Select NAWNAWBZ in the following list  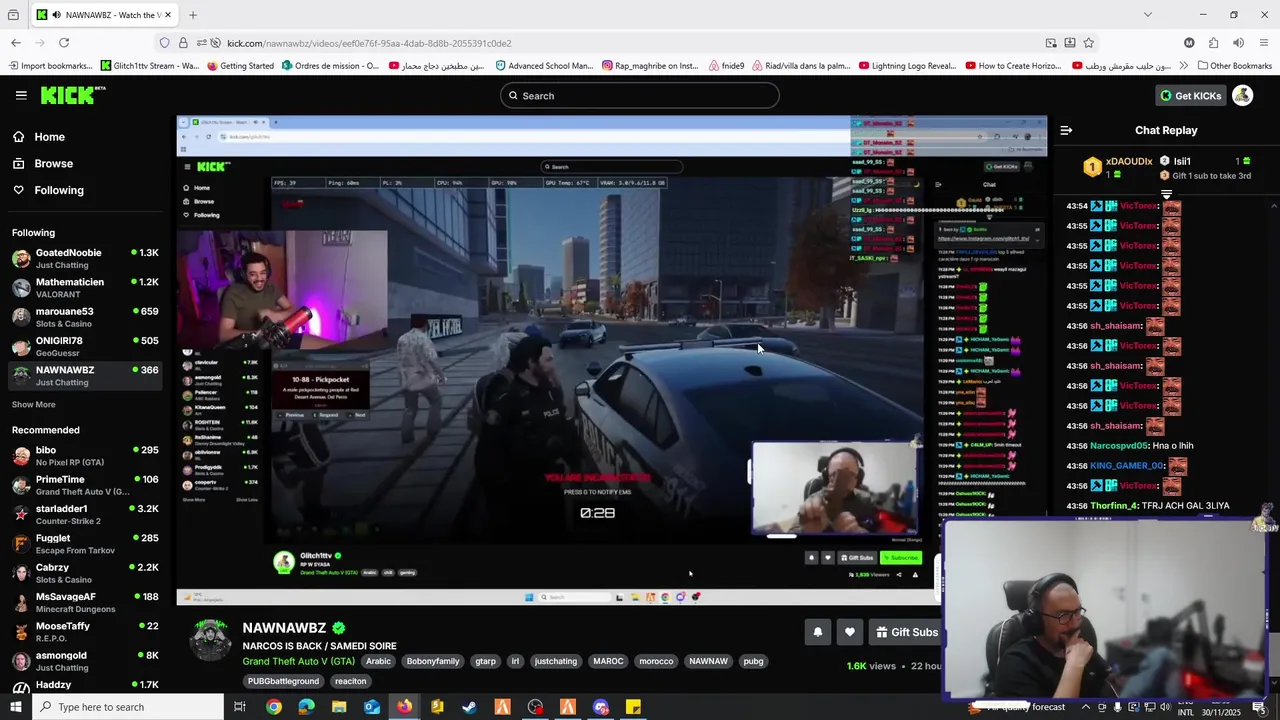click(85, 375)
